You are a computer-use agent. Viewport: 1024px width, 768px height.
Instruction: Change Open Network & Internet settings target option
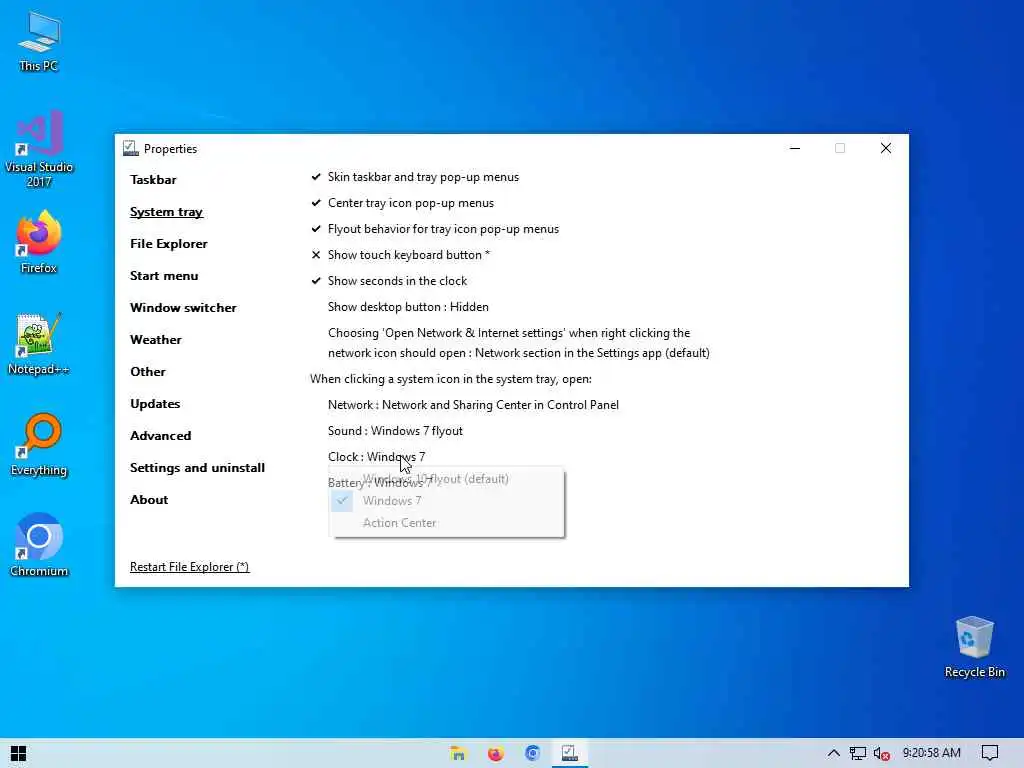point(519,343)
